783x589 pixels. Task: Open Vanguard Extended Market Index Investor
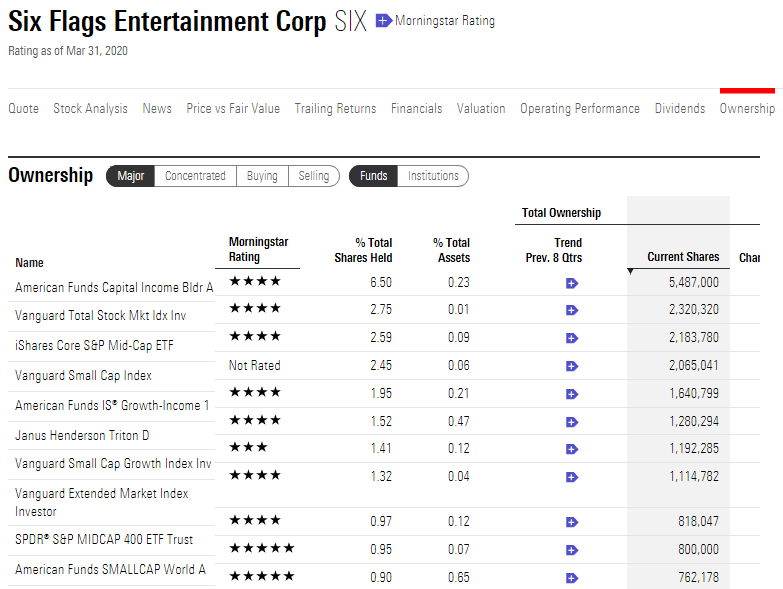coord(101,502)
